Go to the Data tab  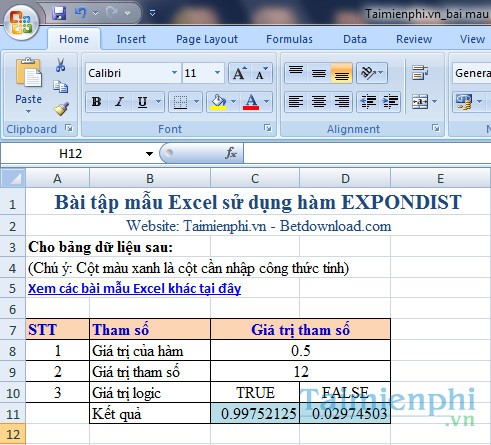355,39
